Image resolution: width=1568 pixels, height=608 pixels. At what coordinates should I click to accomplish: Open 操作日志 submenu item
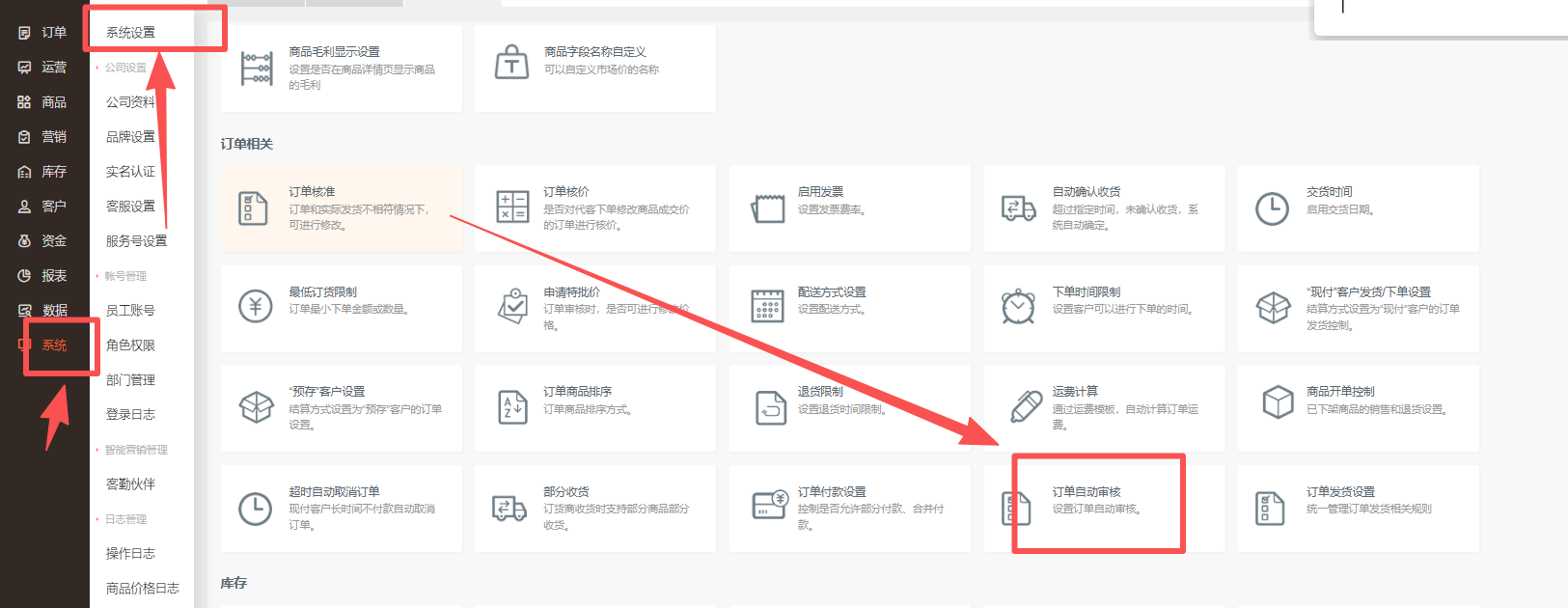point(130,554)
